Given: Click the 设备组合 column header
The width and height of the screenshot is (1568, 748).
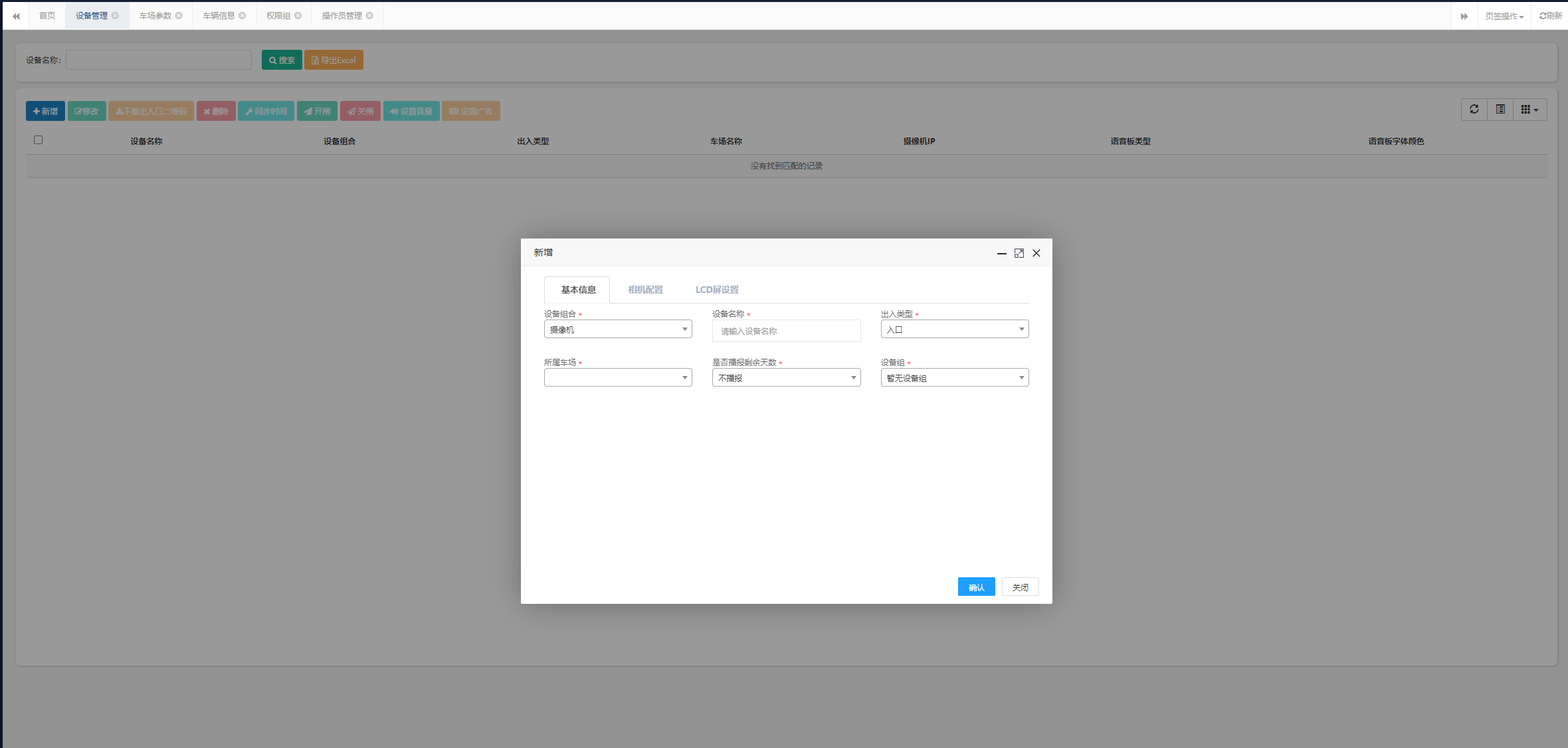Looking at the screenshot, I should (340, 141).
